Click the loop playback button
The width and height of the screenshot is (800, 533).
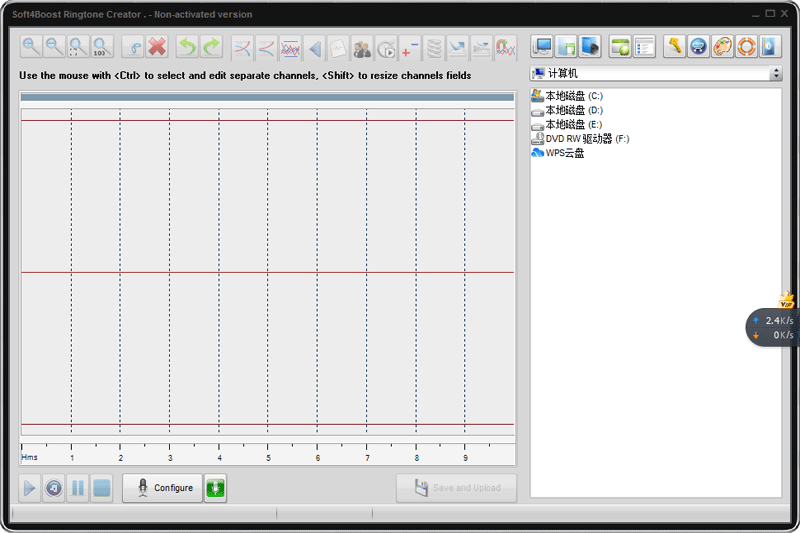54,488
